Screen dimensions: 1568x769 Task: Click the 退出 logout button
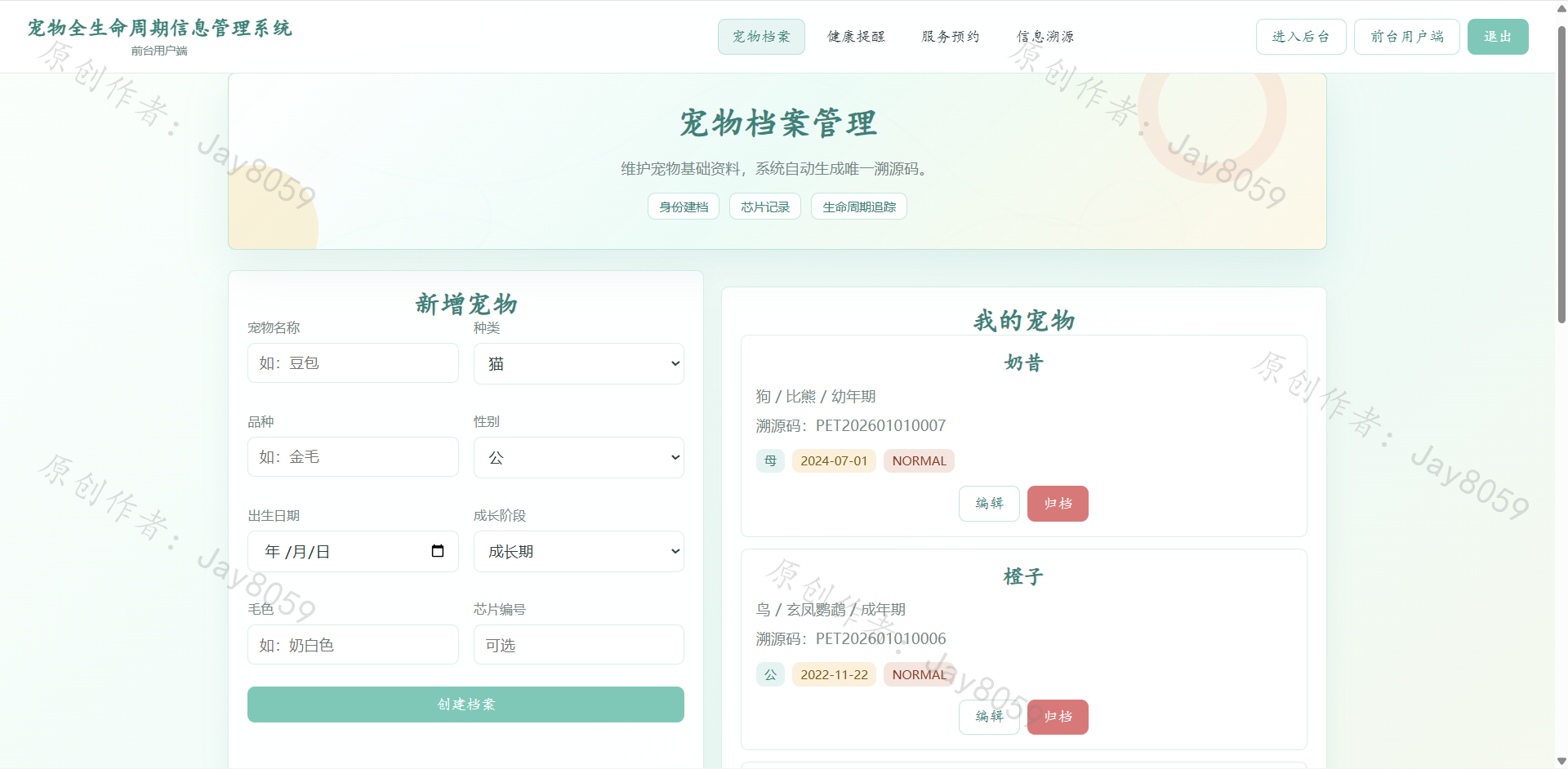click(x=1498, y=37)
